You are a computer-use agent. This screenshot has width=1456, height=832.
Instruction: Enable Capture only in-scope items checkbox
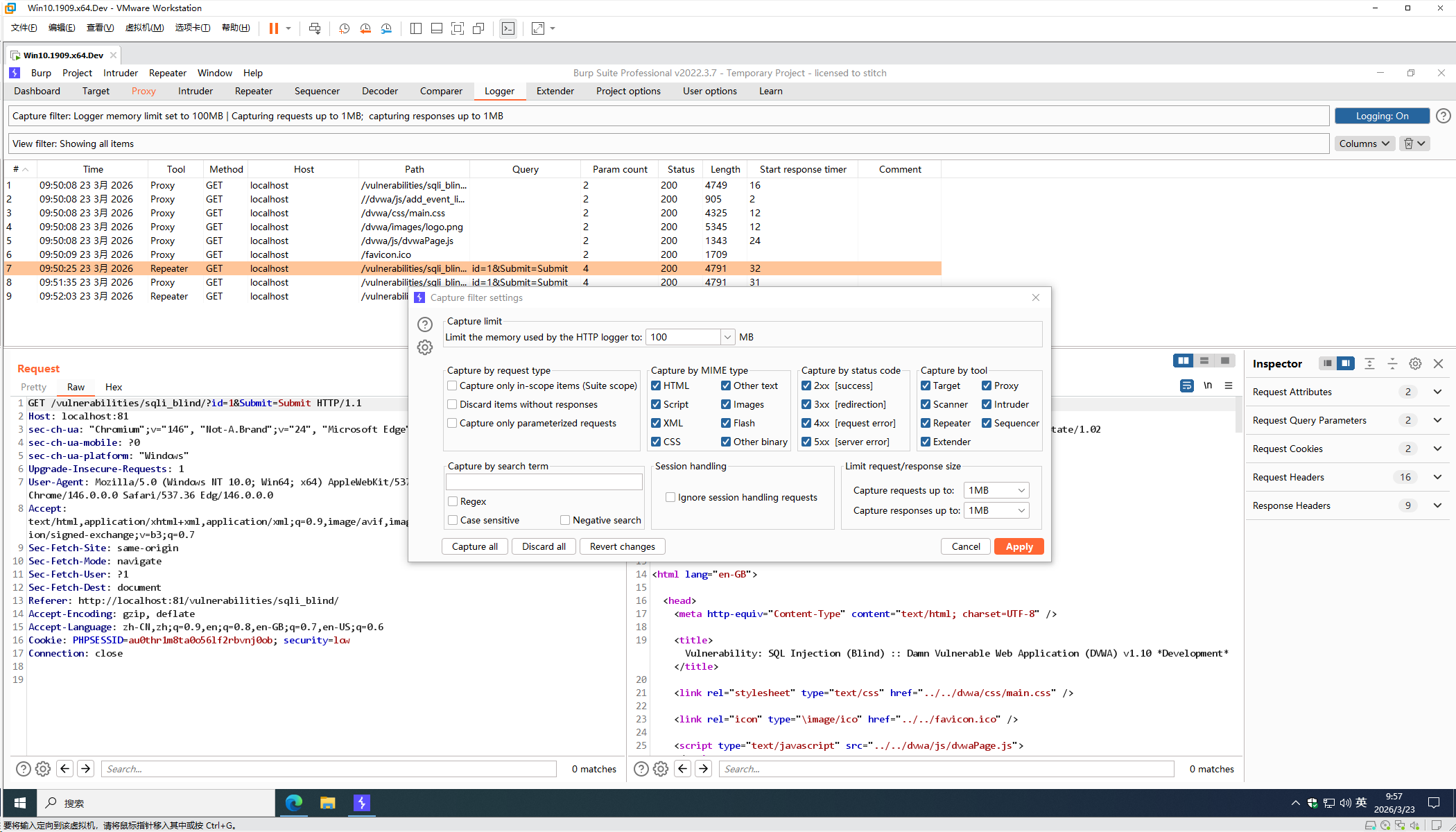[x=453, y=385]
